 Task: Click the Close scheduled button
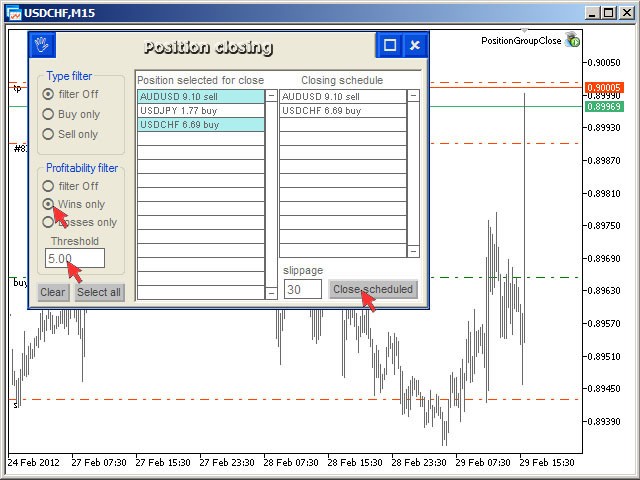click(x=372, y=290)
